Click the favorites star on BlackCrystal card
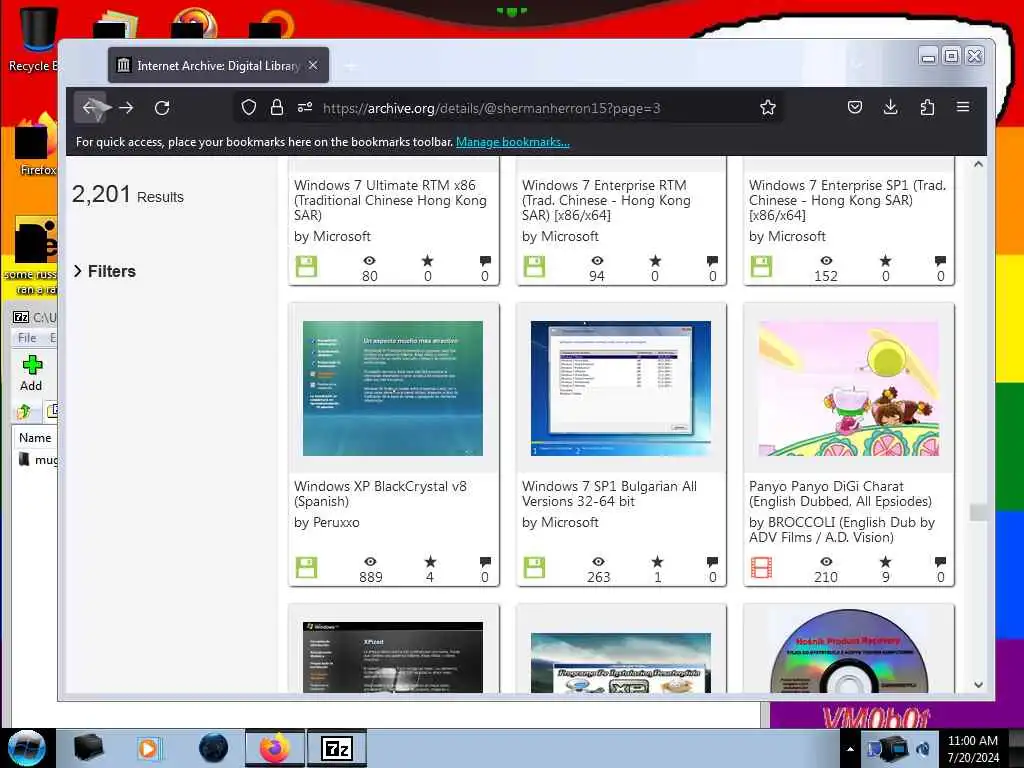1024x768 pixels. tap(430, 562)
